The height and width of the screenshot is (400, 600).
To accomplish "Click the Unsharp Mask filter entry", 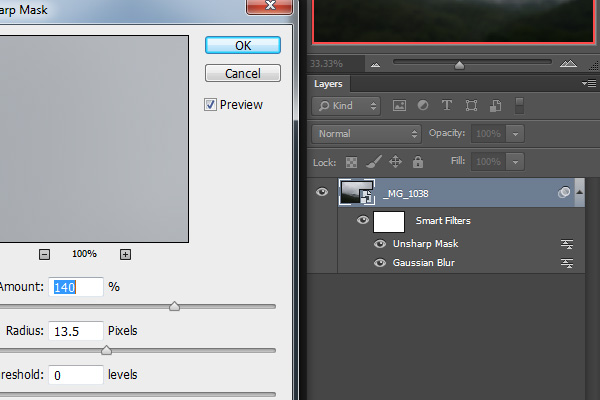I will click(x=426, y=244).
